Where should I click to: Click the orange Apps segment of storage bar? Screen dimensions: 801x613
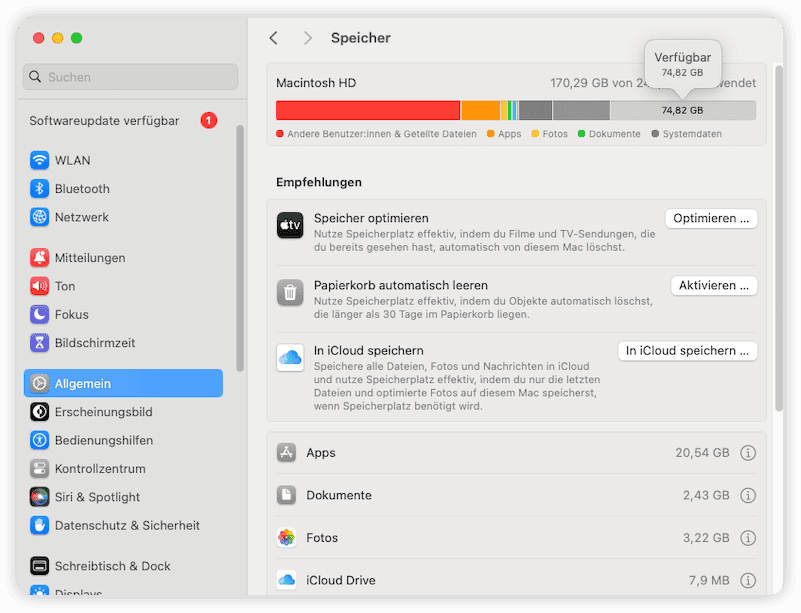coord(480,110)
